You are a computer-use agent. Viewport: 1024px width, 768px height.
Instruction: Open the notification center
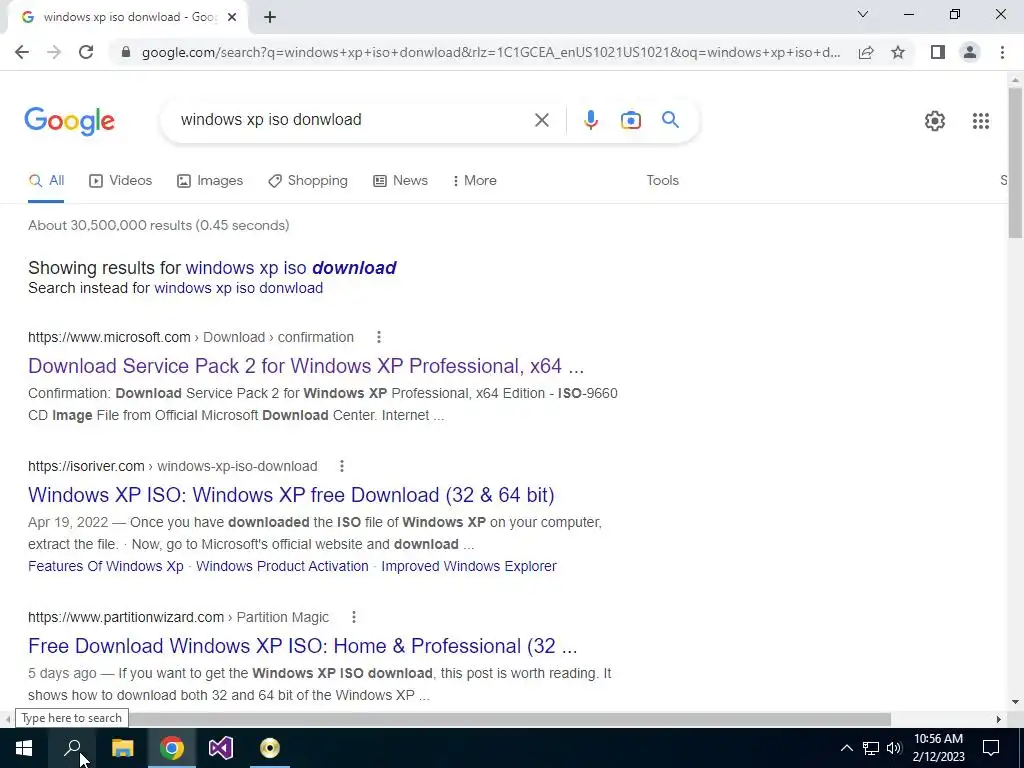point(991,748)
